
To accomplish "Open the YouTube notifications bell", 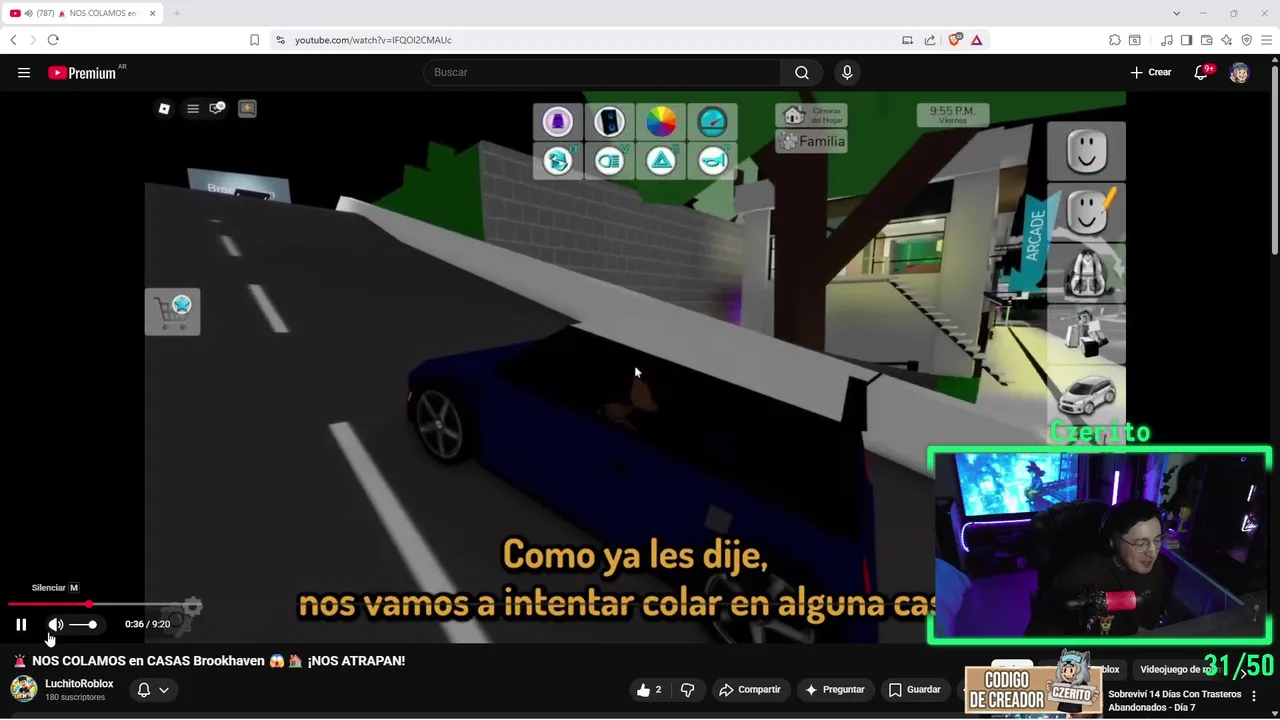I will click(1202, 72).
